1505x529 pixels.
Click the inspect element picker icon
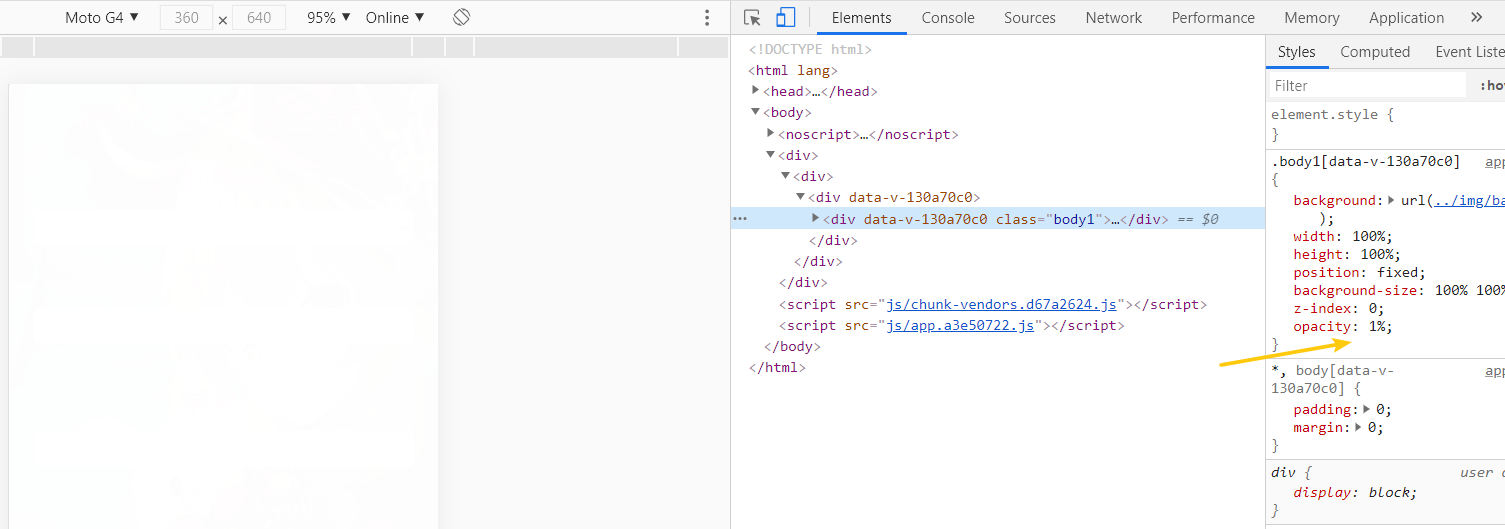click(753, 18)
